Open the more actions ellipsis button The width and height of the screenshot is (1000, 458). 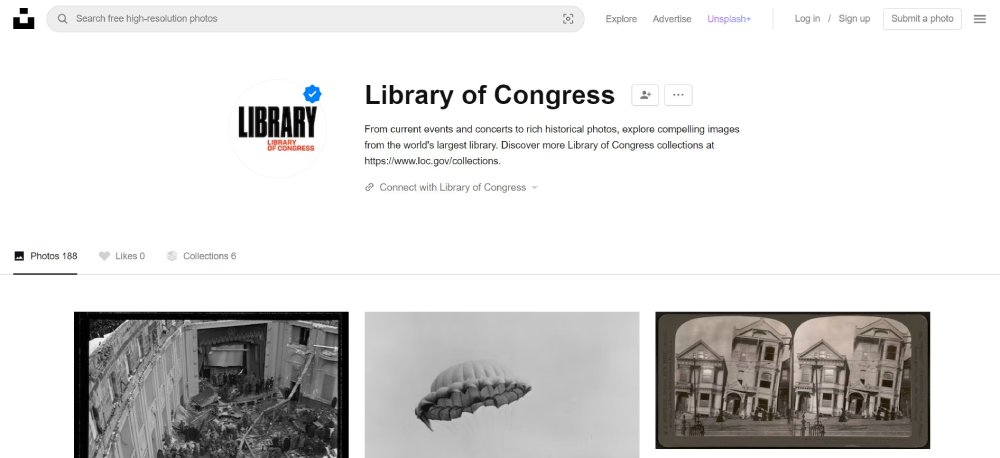point(678,95)
